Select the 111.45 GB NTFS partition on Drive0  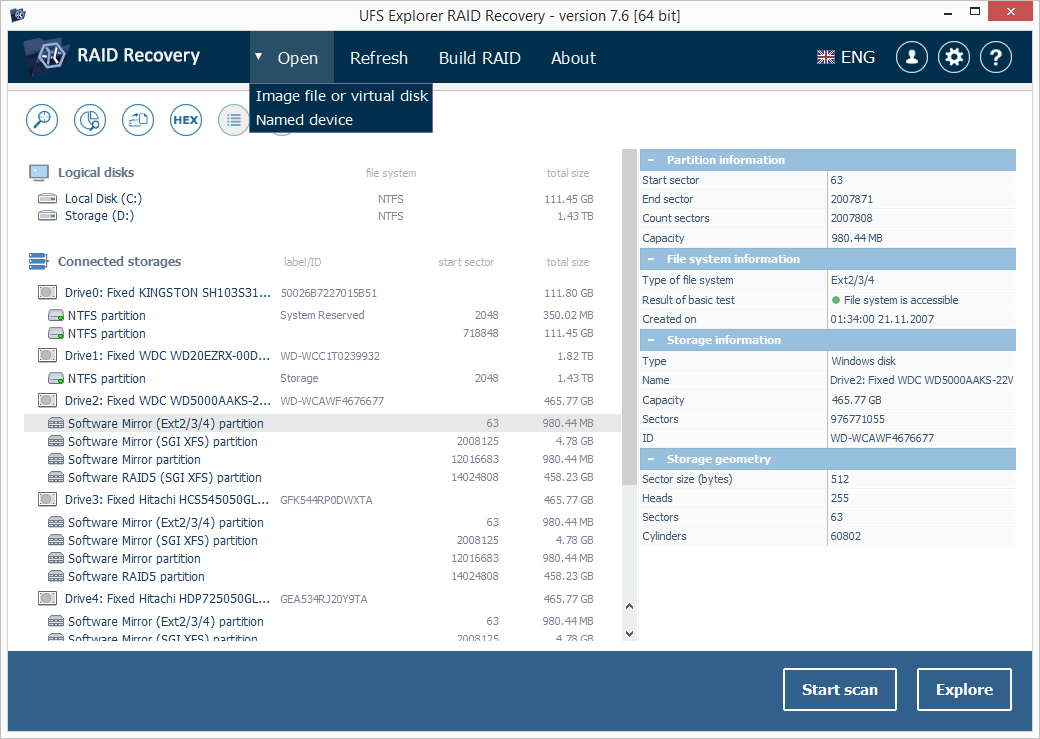[322, 333]
